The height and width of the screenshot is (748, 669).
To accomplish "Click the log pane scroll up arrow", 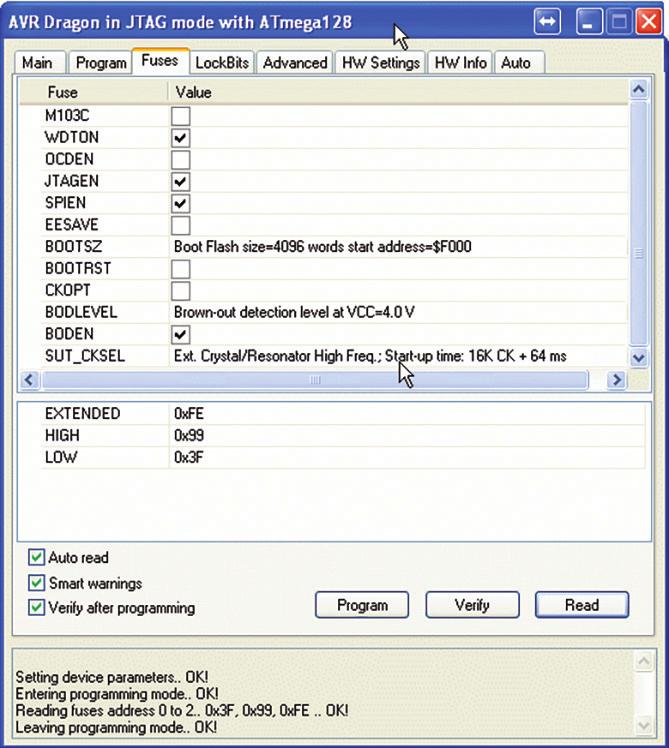I will coord(644,661).
